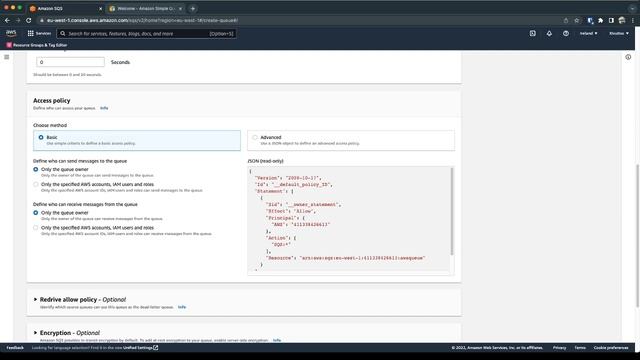Click Resource Groups & Tag Editor icon
Screen dimensions: 640x360
(9, 45)
